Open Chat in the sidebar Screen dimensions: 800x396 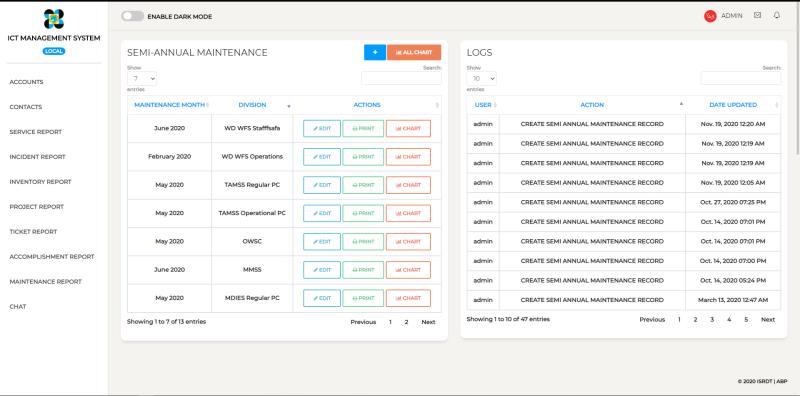point(18,307)
